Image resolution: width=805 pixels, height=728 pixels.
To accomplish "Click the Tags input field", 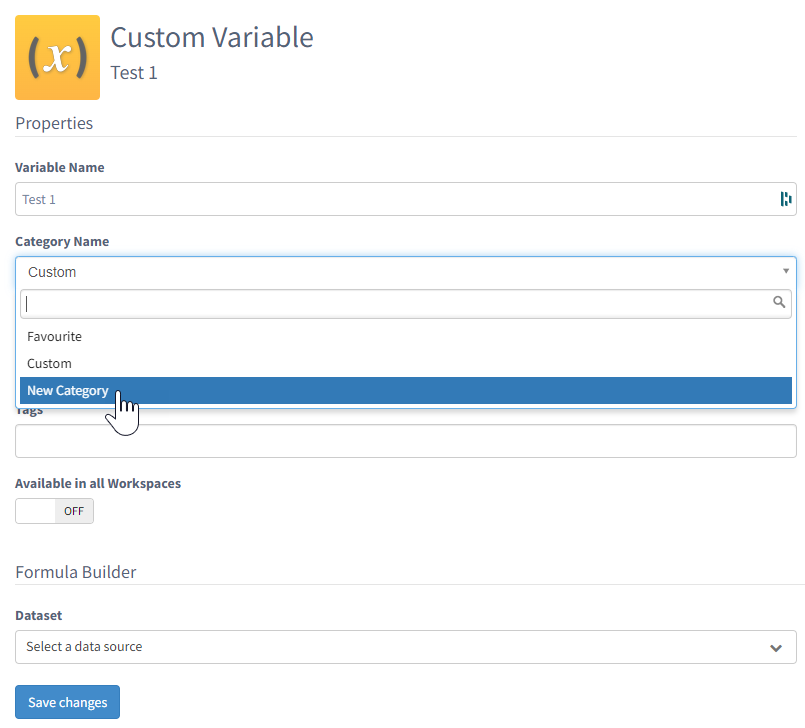I will [405, 441].
